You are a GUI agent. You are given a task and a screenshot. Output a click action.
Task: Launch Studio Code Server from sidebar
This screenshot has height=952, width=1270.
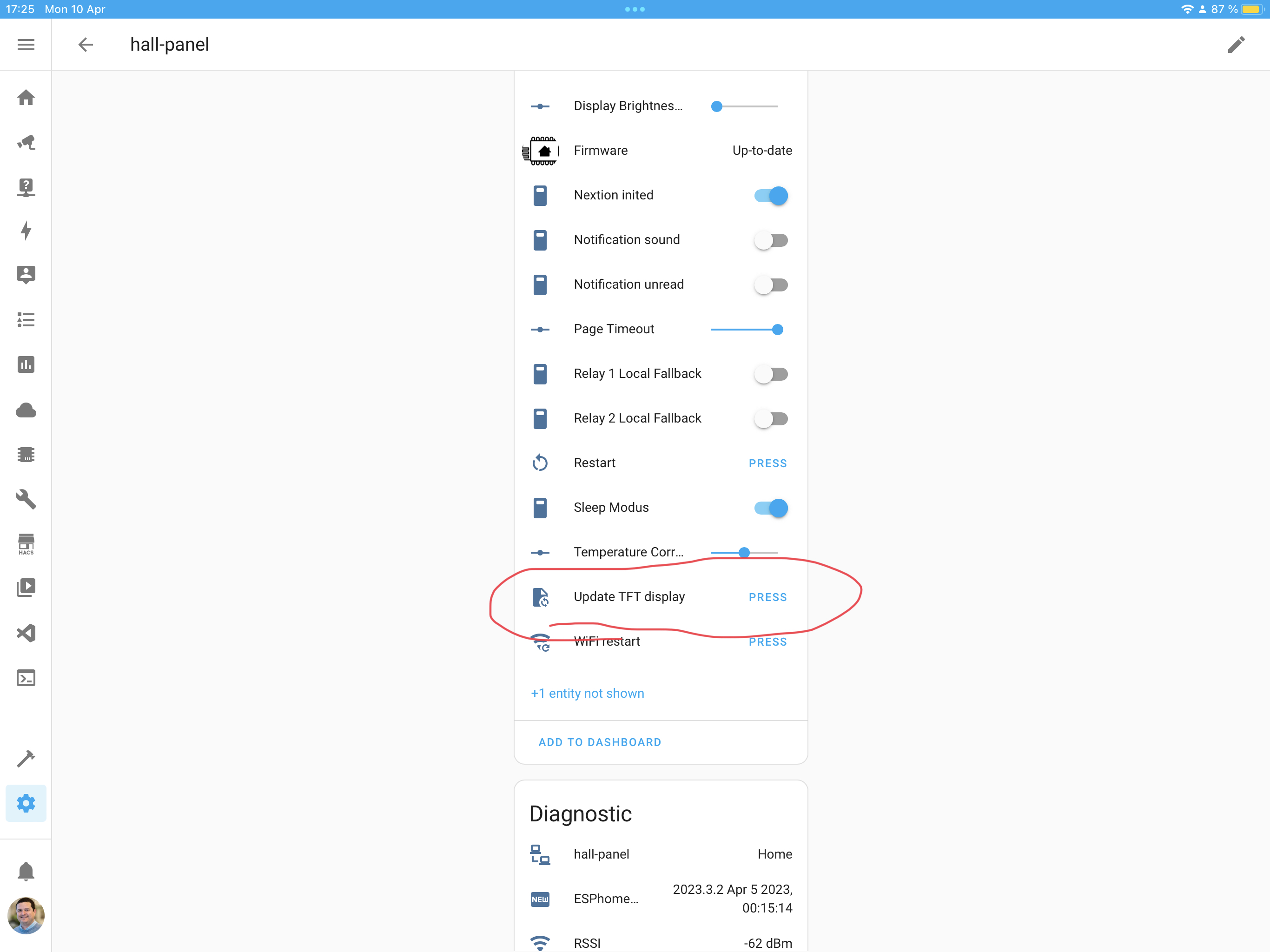click(x=26, y=633)
